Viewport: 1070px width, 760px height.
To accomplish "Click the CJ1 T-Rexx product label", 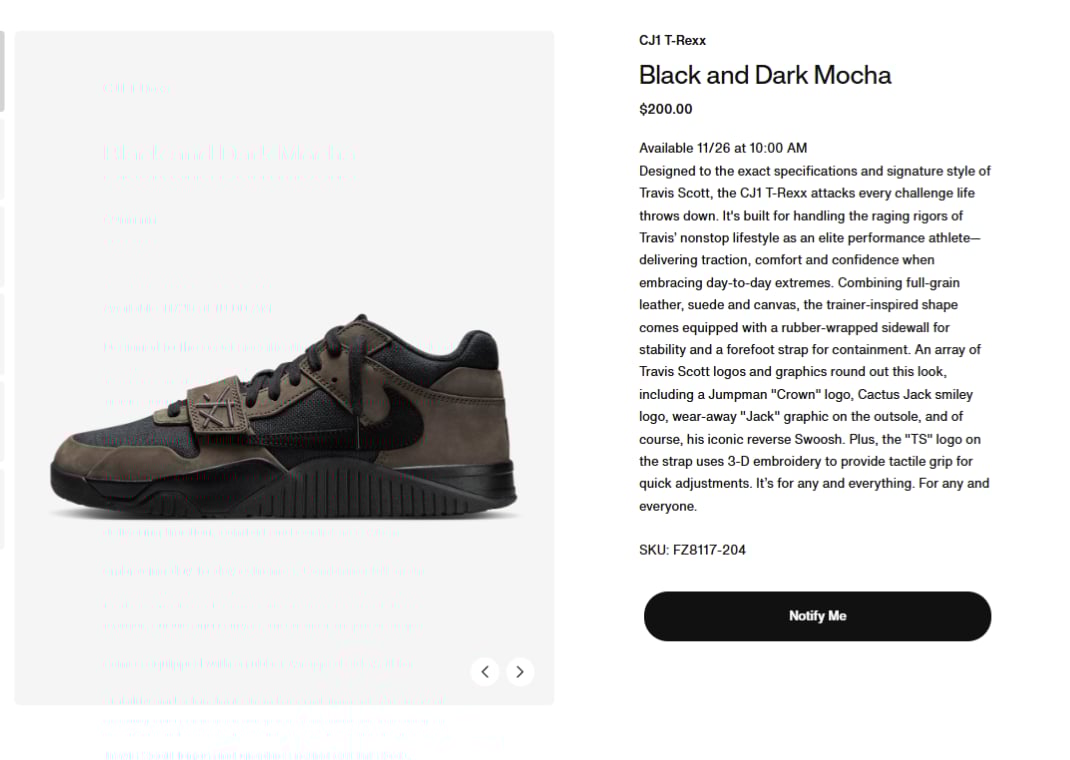I will point(672,41).
